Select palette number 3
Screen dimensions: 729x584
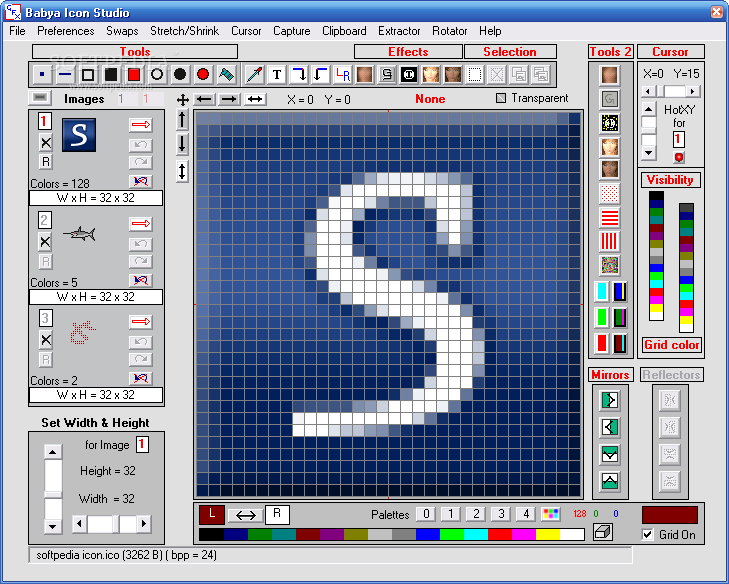pyautogui.click(x=501, y=514)
